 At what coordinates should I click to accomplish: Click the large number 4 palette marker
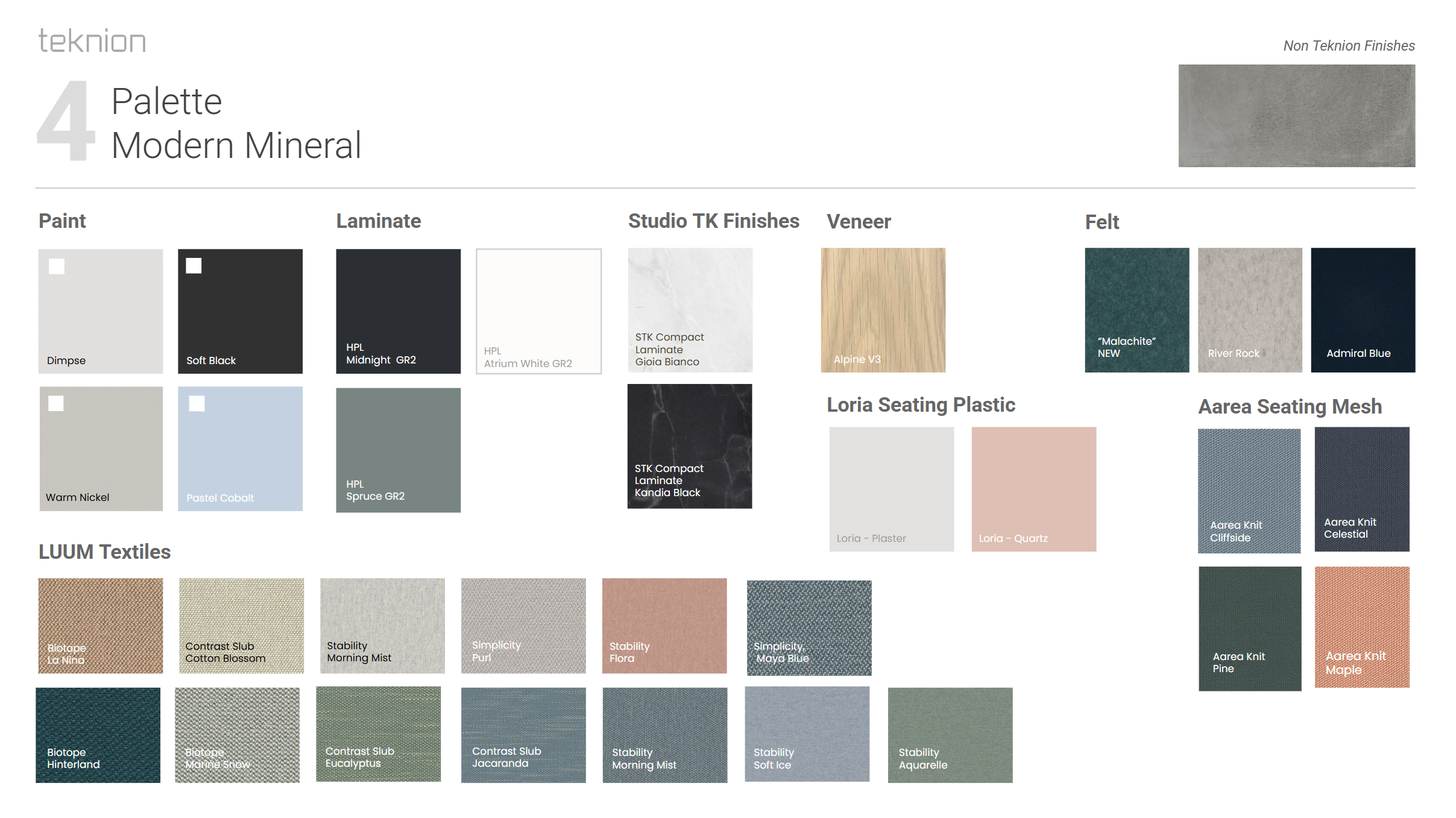point(66,121)
